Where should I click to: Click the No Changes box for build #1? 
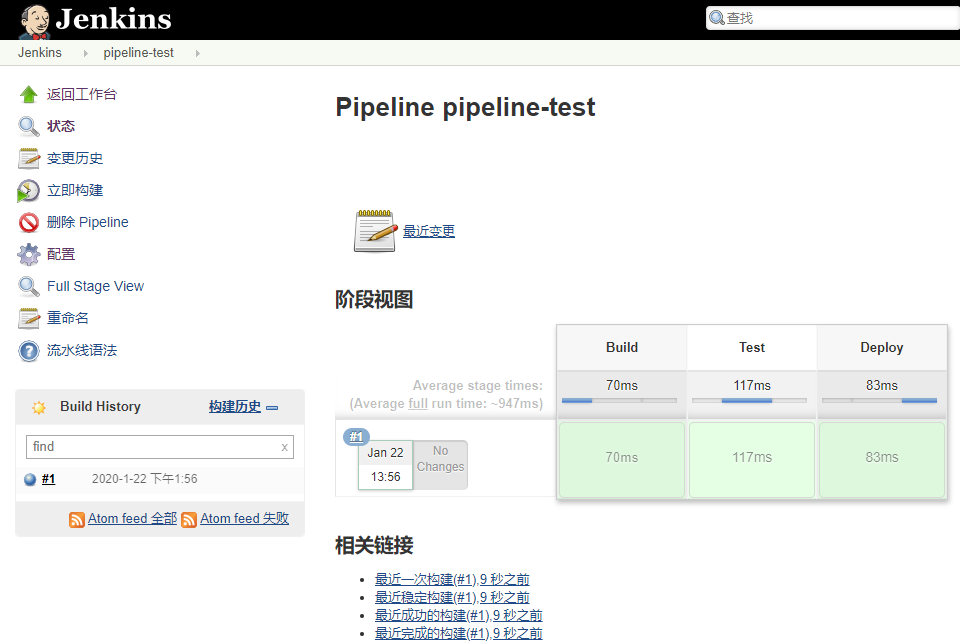tap(440, 465)
